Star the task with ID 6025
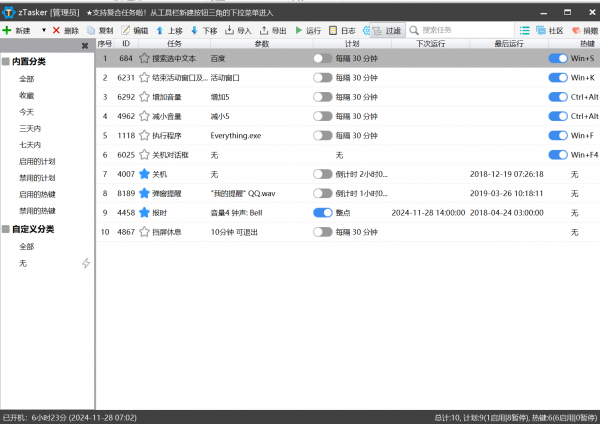 (144, 155)
